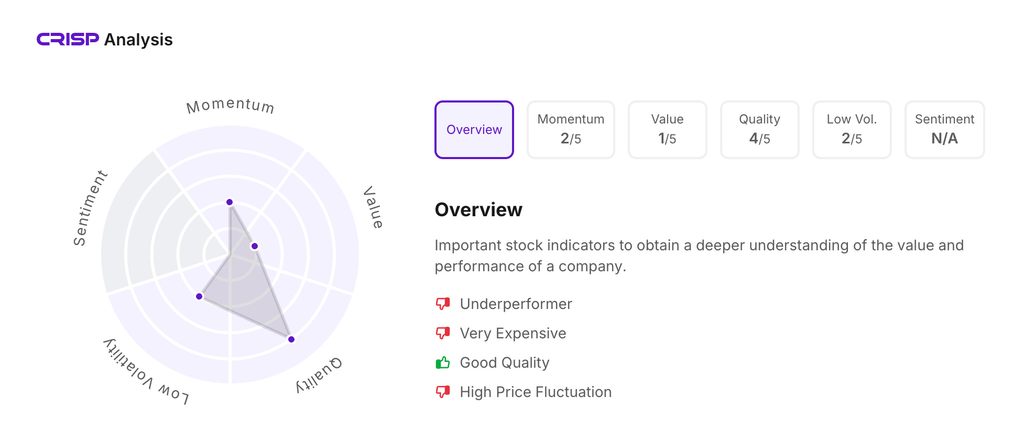Click the Underperformer thumbs-down icon
This screenshot has height=444, width=1024.
point(443,304)
